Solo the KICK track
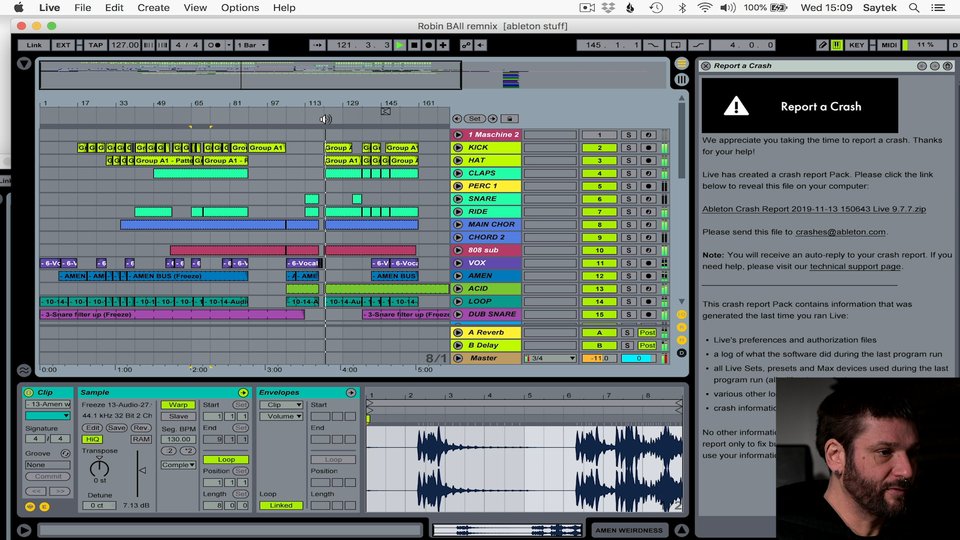 click(x=628, y=148)
